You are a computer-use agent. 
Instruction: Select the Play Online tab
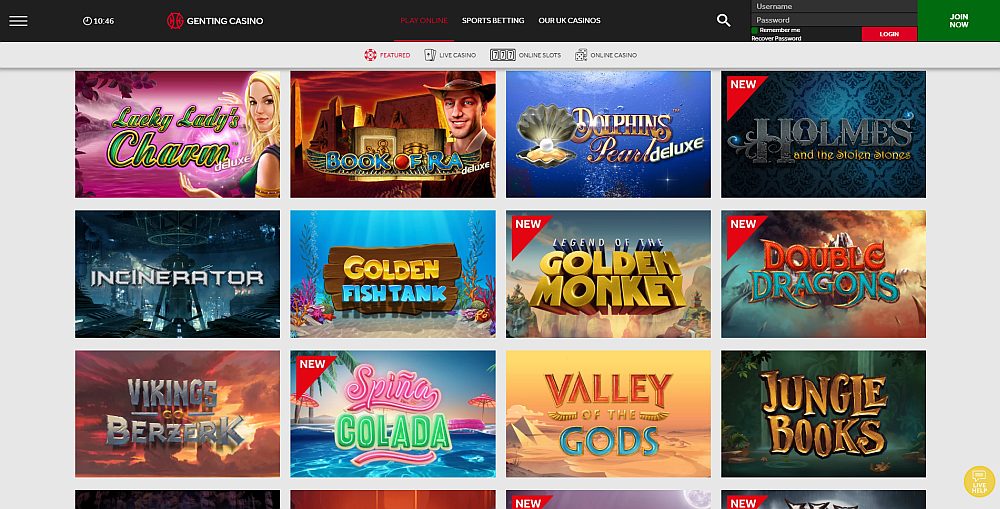[x=424, y=20]
